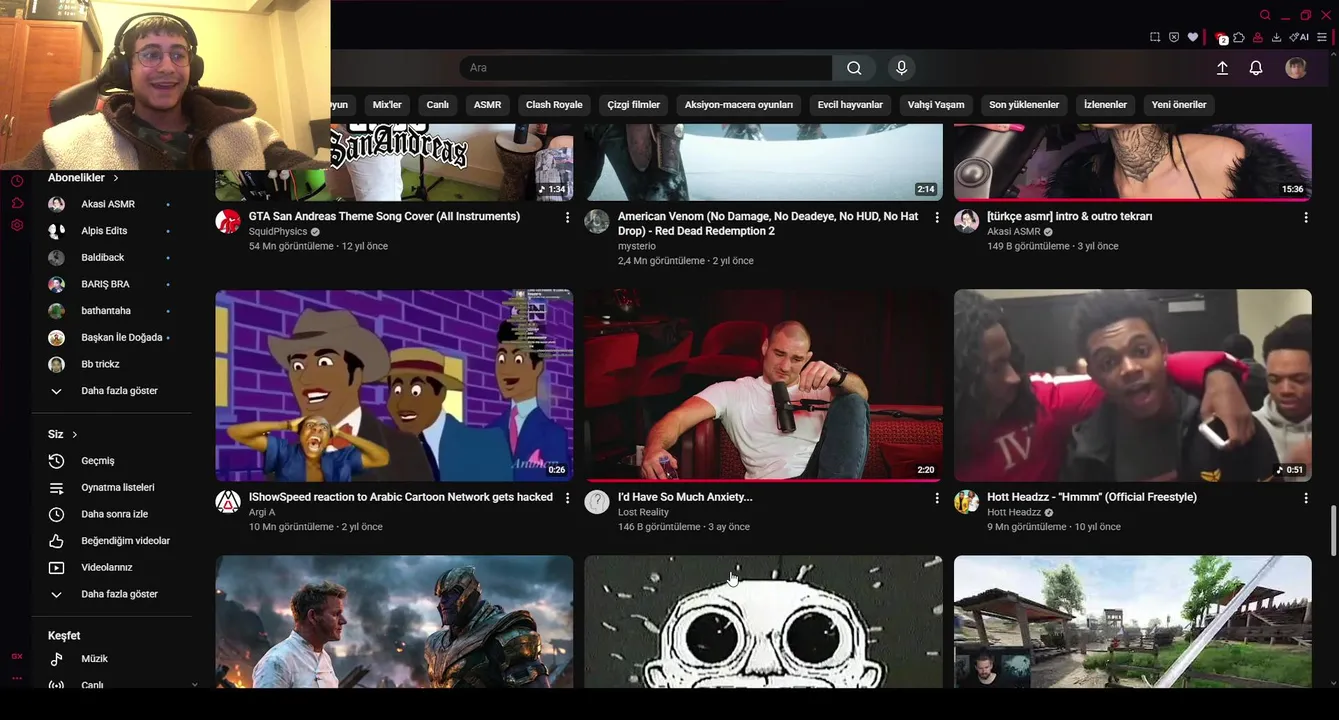The image size is (1339, 720).
Task: Open the Easy Setup sliders icon
Action: click(x=1322, y=37)
